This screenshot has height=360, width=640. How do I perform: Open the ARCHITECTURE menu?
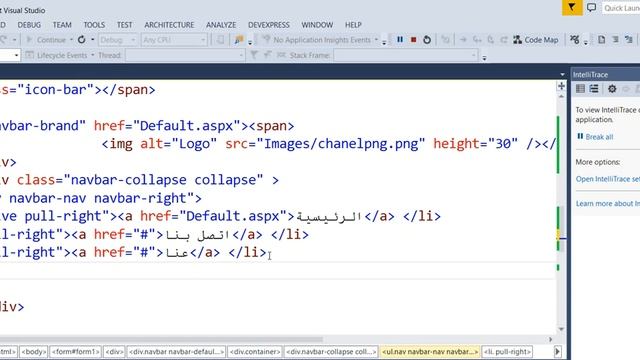click(x=169, y=25)
